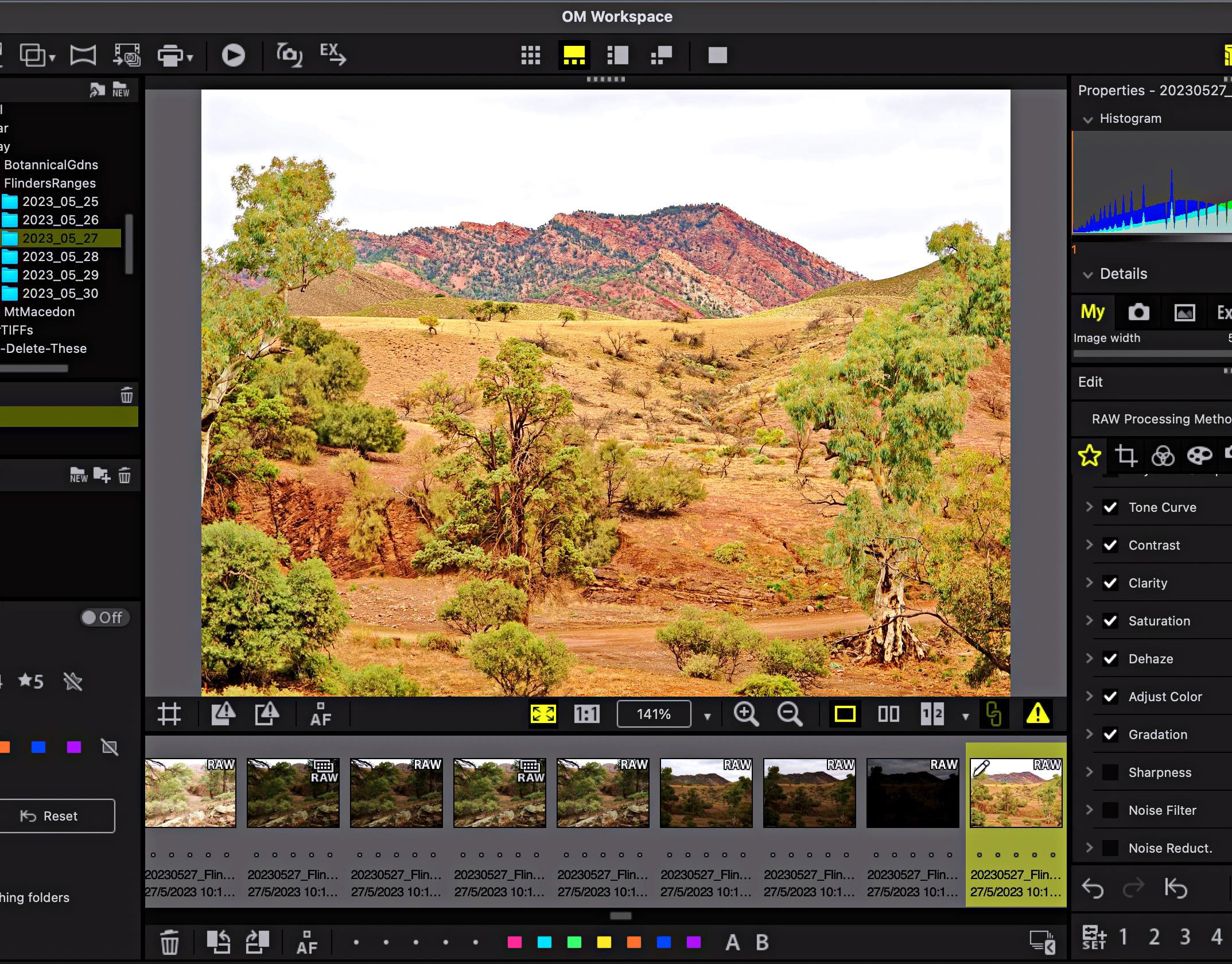Image resolution: width=1232 pixels, height=964 pixels.
Task: Click the zoom in magnifier
Action: [x=746, y=714]
